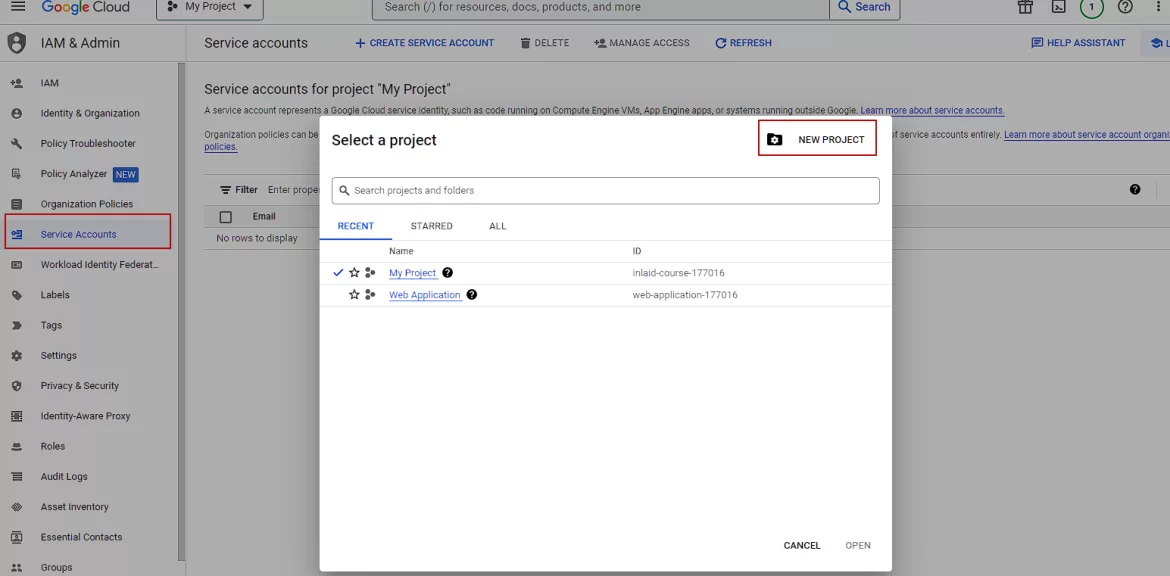Follow Learn more about service accounts link
The image size is (1170, 576).
tap(932, 110)
